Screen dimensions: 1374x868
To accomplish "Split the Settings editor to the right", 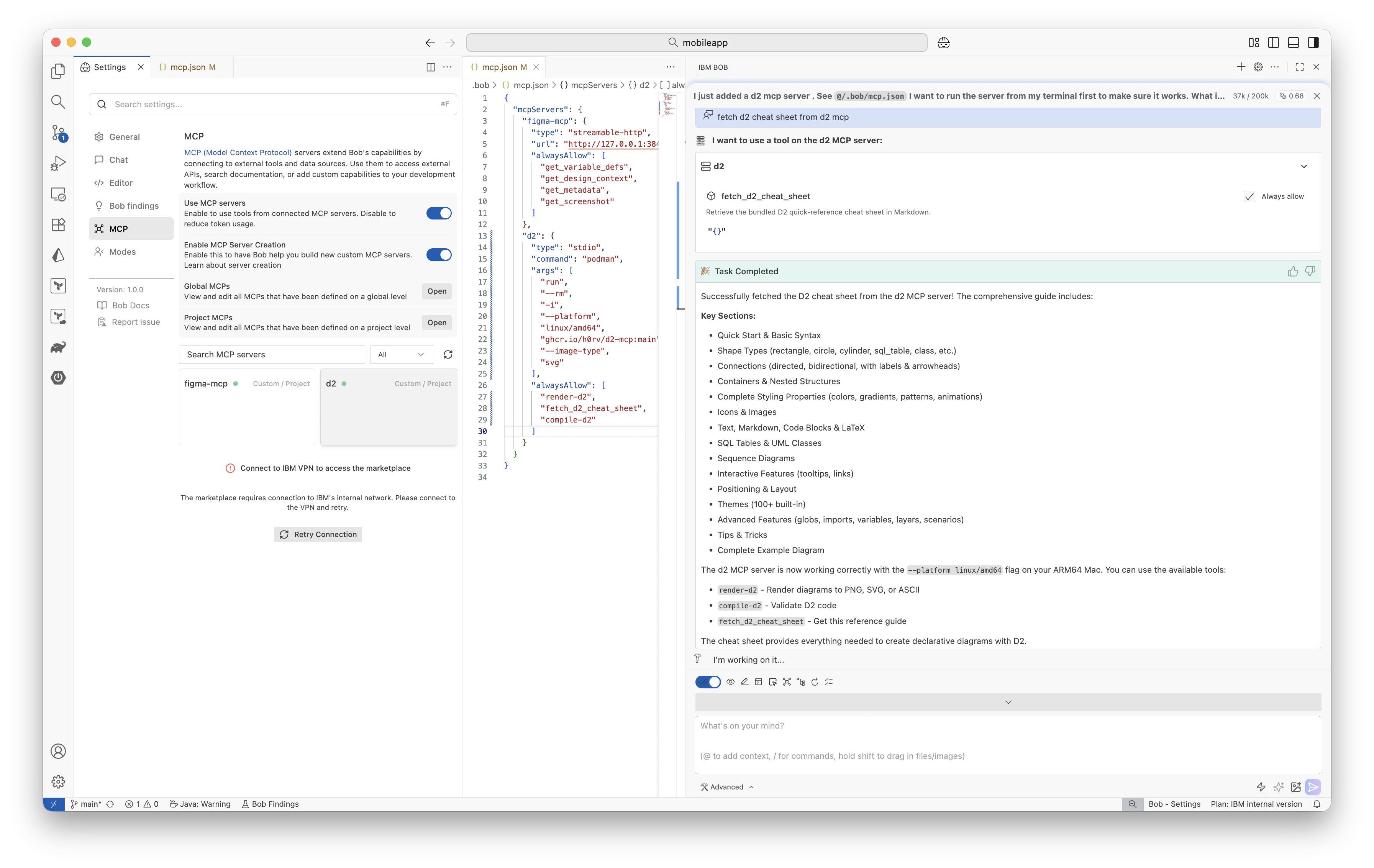I will click(x=431, y=67).
